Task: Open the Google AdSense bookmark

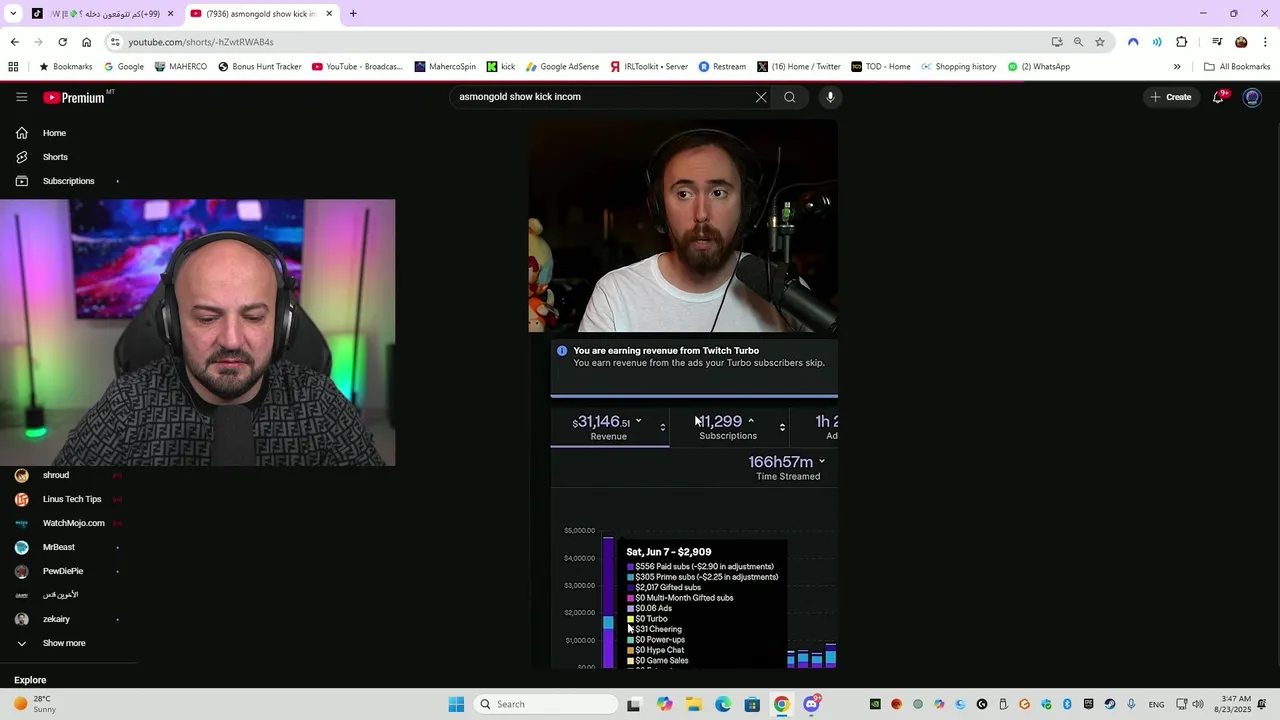Action: 562,67
